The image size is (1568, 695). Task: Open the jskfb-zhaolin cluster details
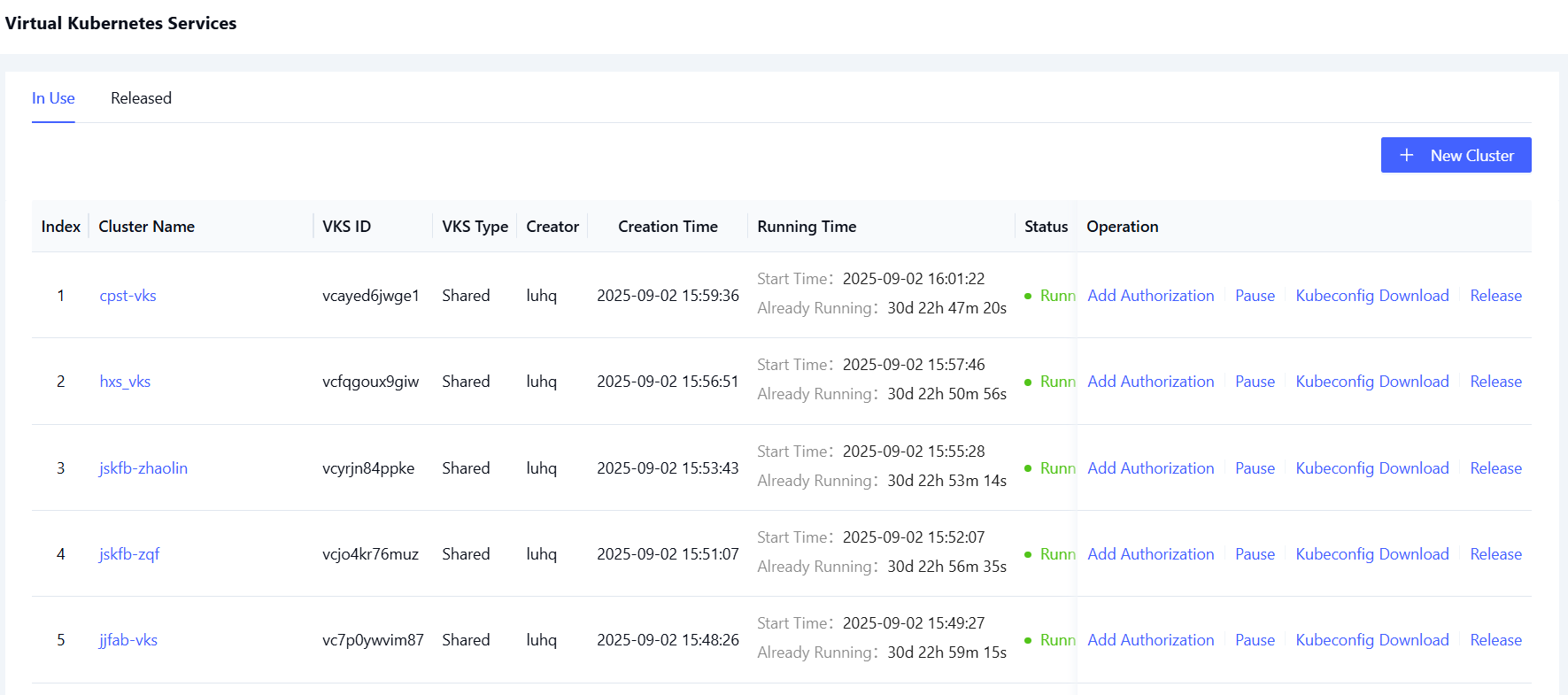(x=143, y=468)
